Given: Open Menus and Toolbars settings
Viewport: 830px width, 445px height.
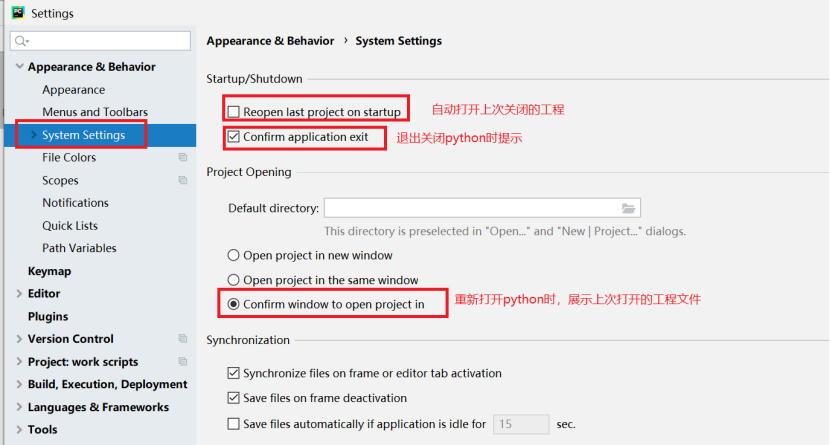Looking at the screenshot, I should (95, 112).
